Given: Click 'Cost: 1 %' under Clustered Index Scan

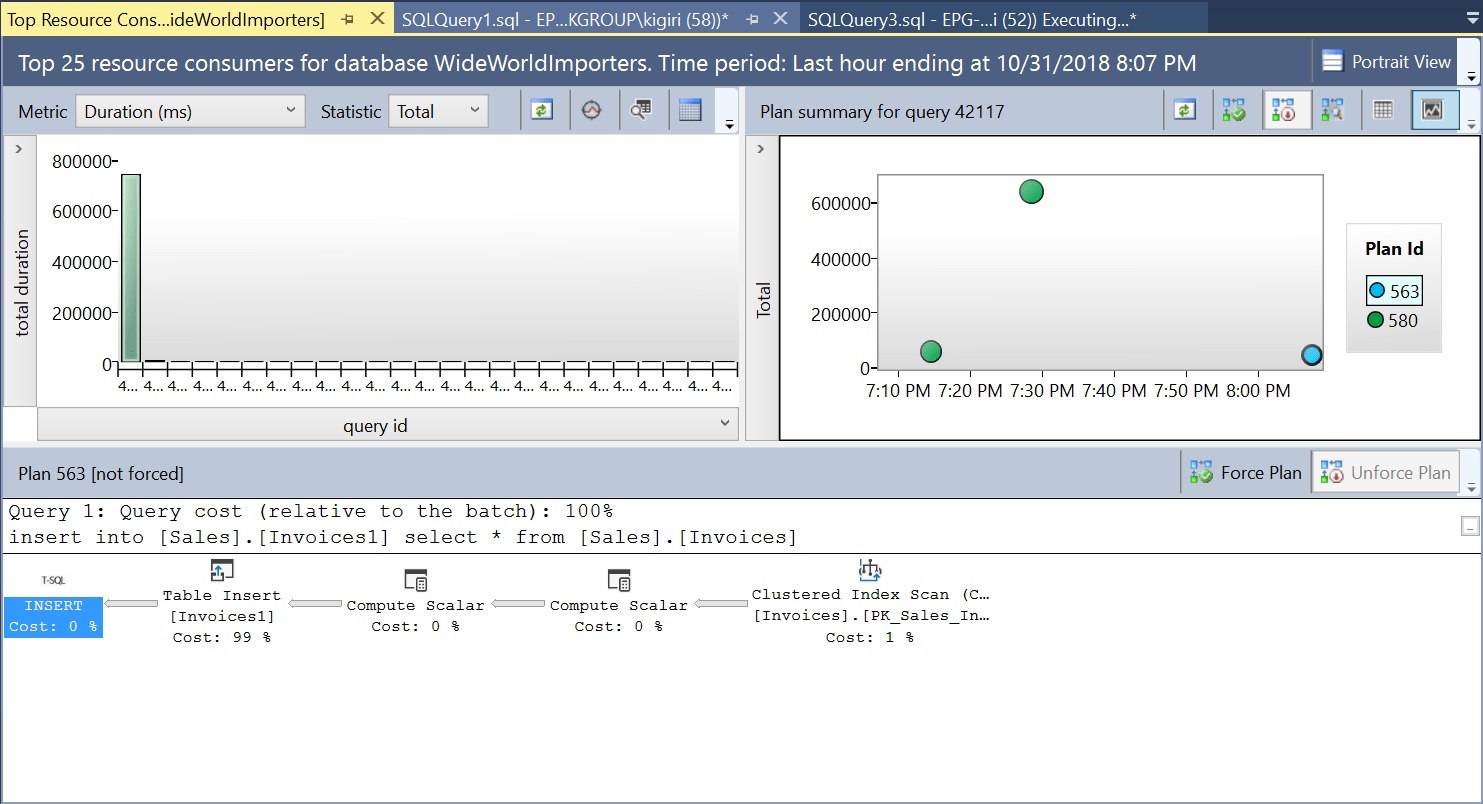Looking at the screenshot, I should coord(870,637).
